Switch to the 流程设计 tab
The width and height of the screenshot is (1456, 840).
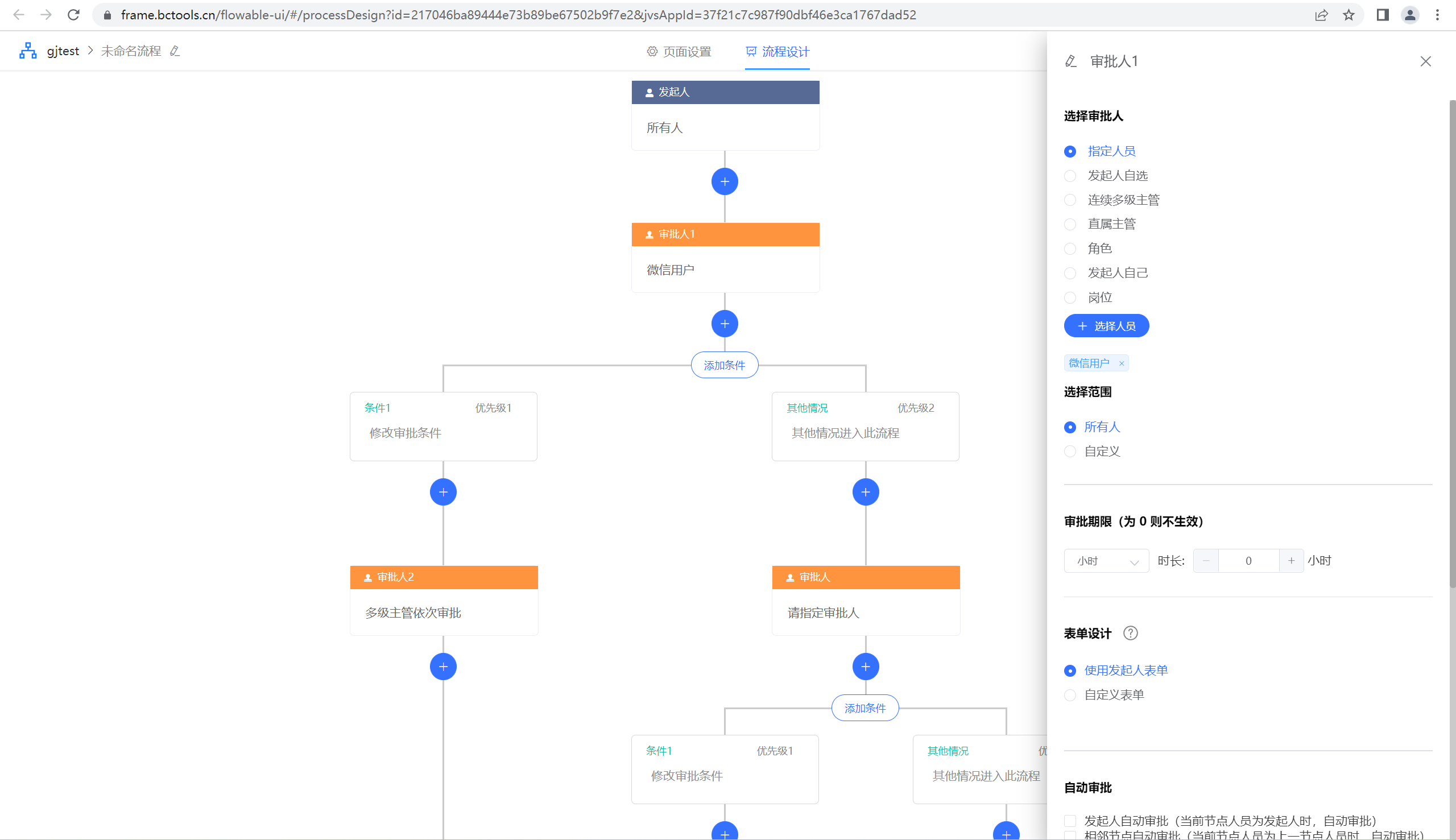tap(777, 52)
